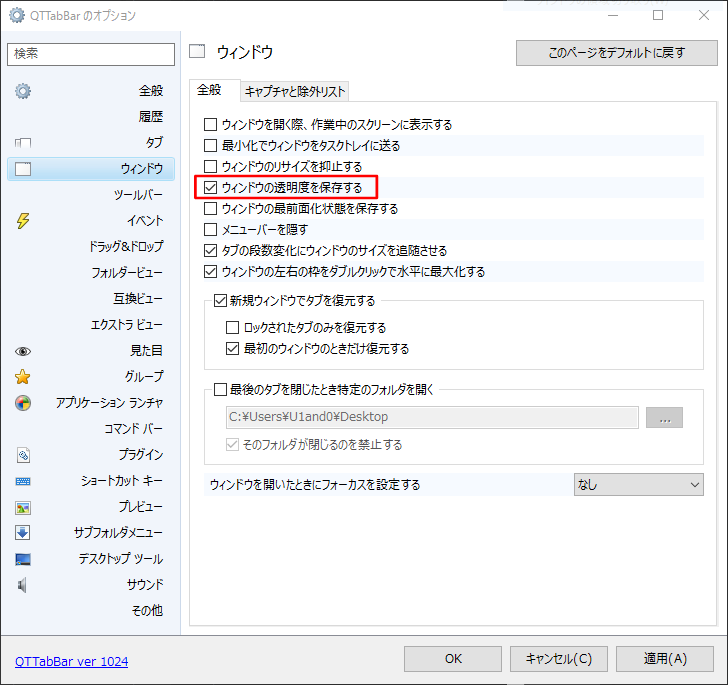Image resolution: width=728 pixels, height=685 pixels.
Task: Apply changes with 適用(A)
Action: pyautogui.click(x=665, y=659)
